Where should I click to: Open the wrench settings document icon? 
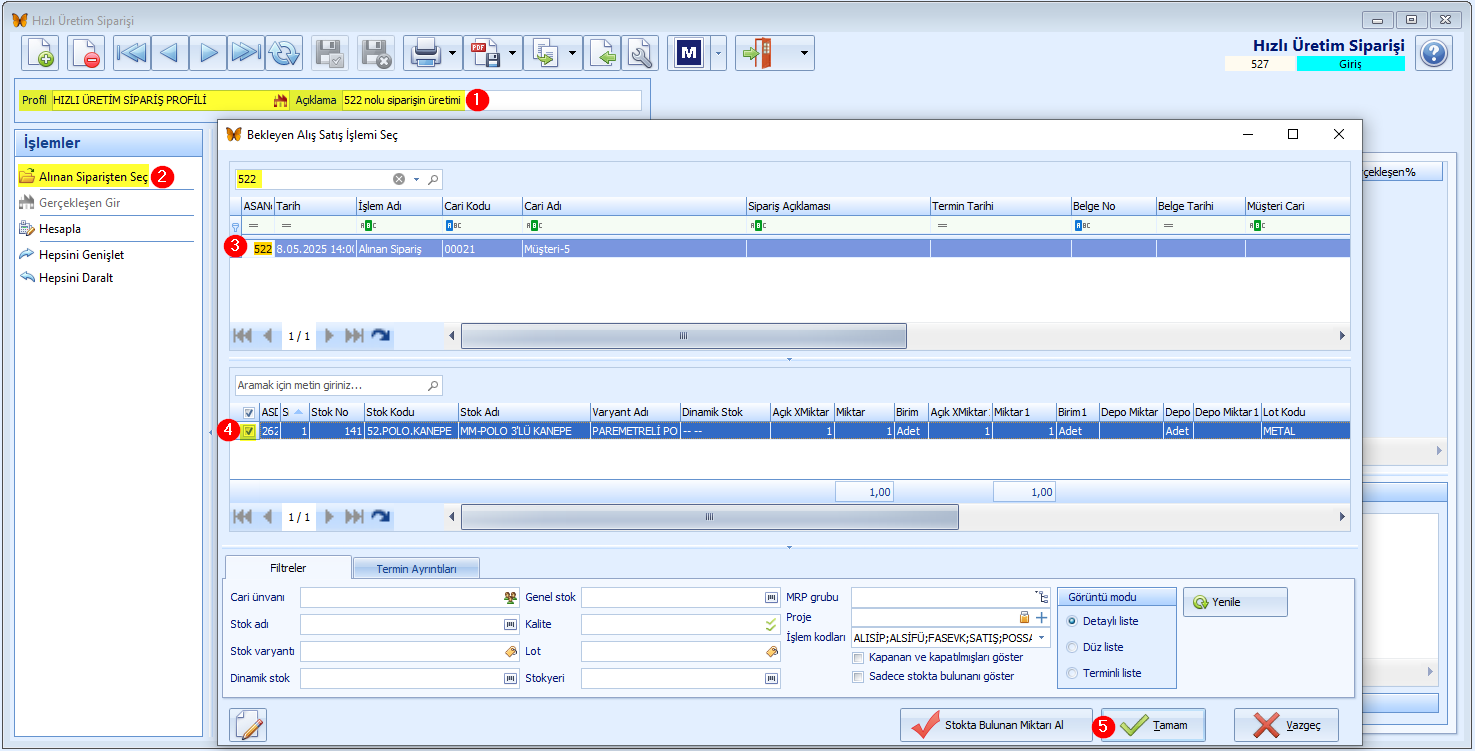(x=640, y=53)
